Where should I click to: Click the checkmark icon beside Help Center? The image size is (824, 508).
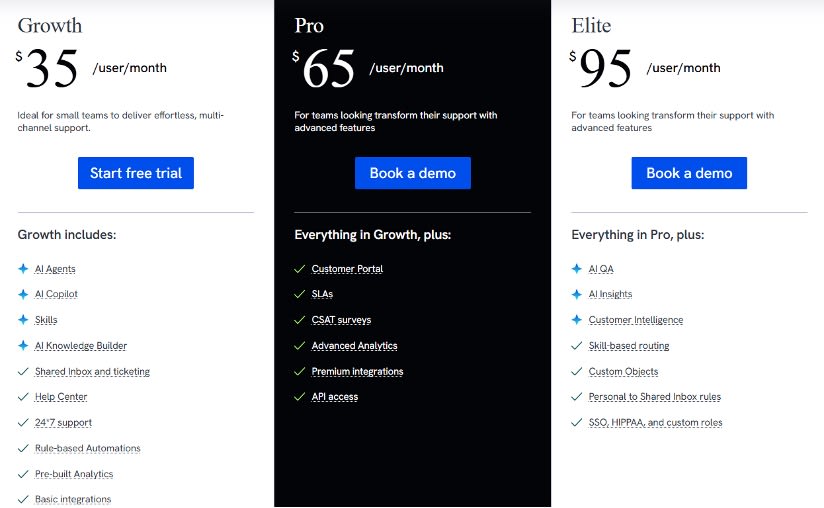click(x=23, y=397)
